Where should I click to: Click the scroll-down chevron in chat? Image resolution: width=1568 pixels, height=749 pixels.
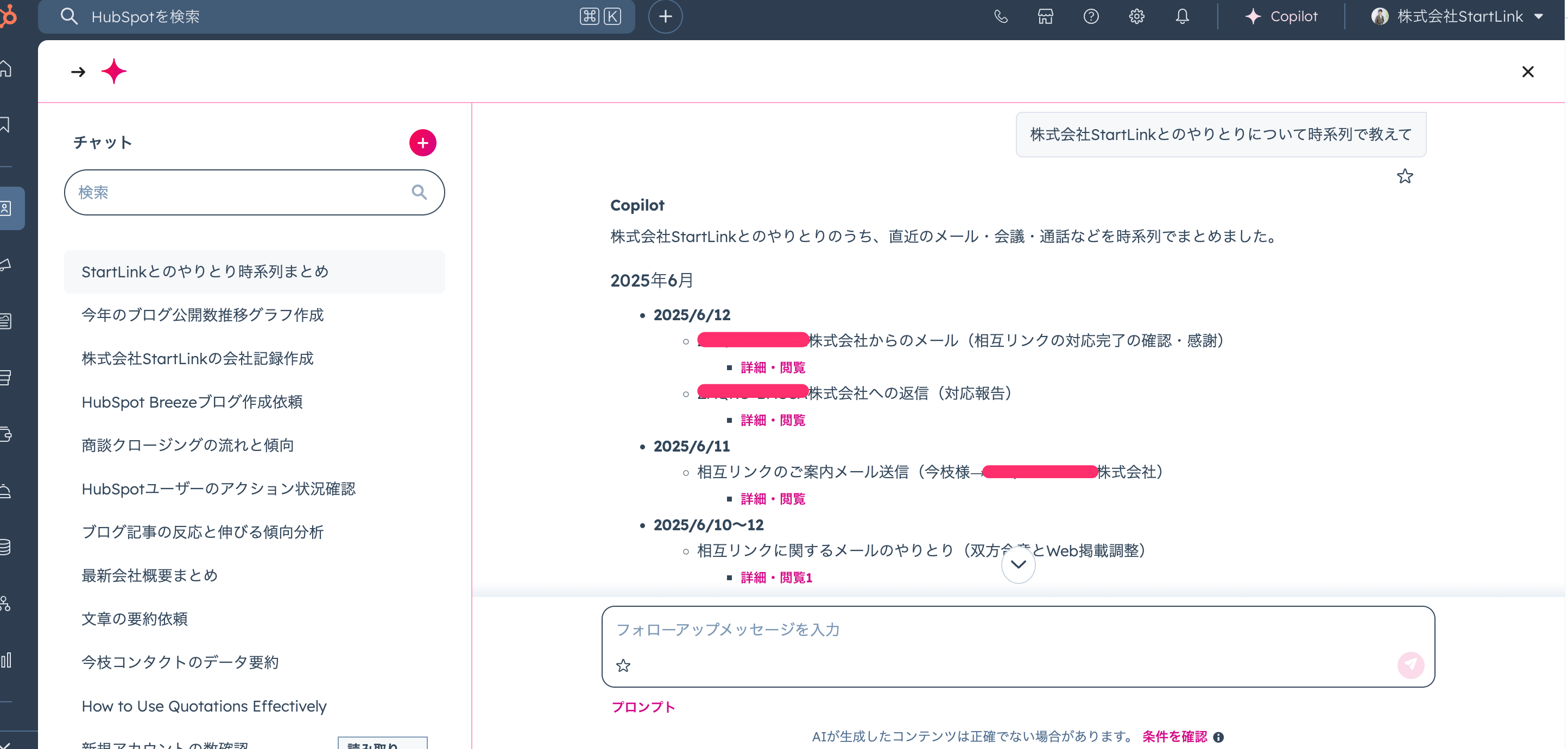point(1018,564)
